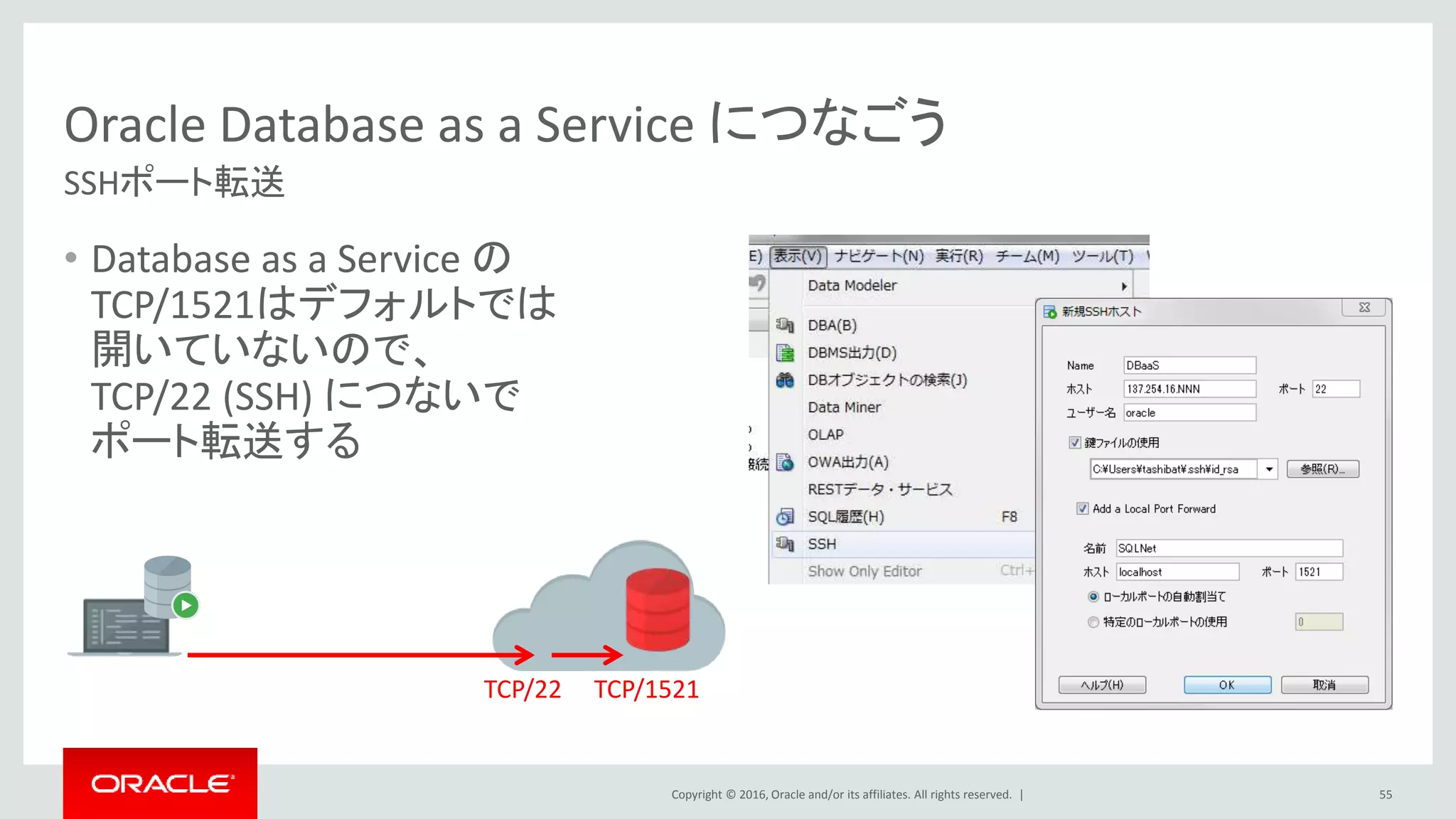Open the ツール(T) menu

(1103, 256)
